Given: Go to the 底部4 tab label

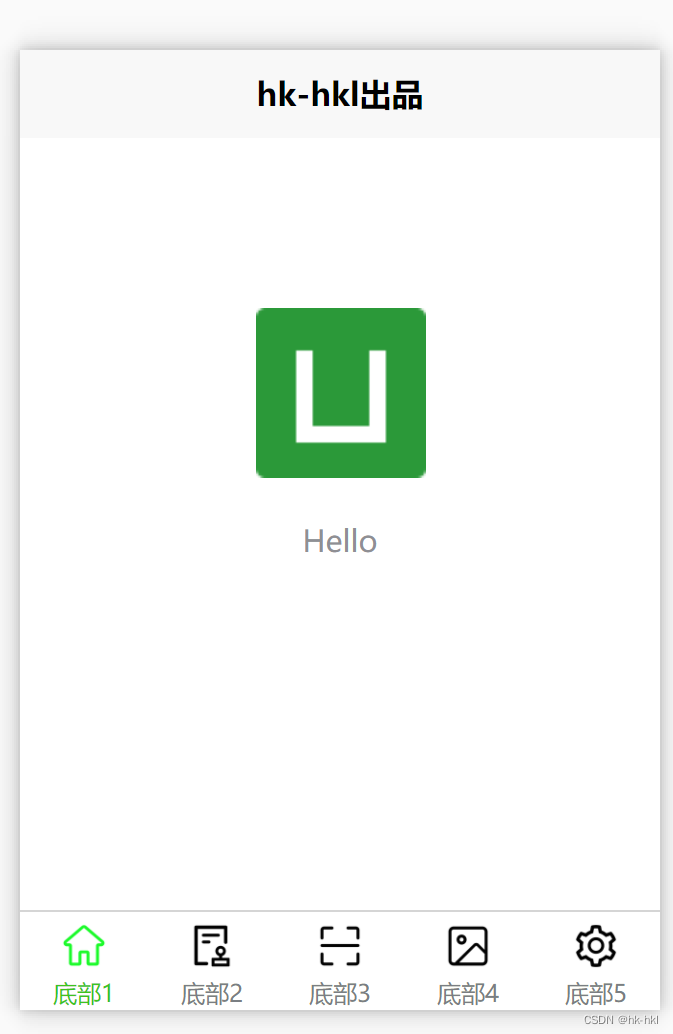Looking at the screenshot, I should (468, 994).
